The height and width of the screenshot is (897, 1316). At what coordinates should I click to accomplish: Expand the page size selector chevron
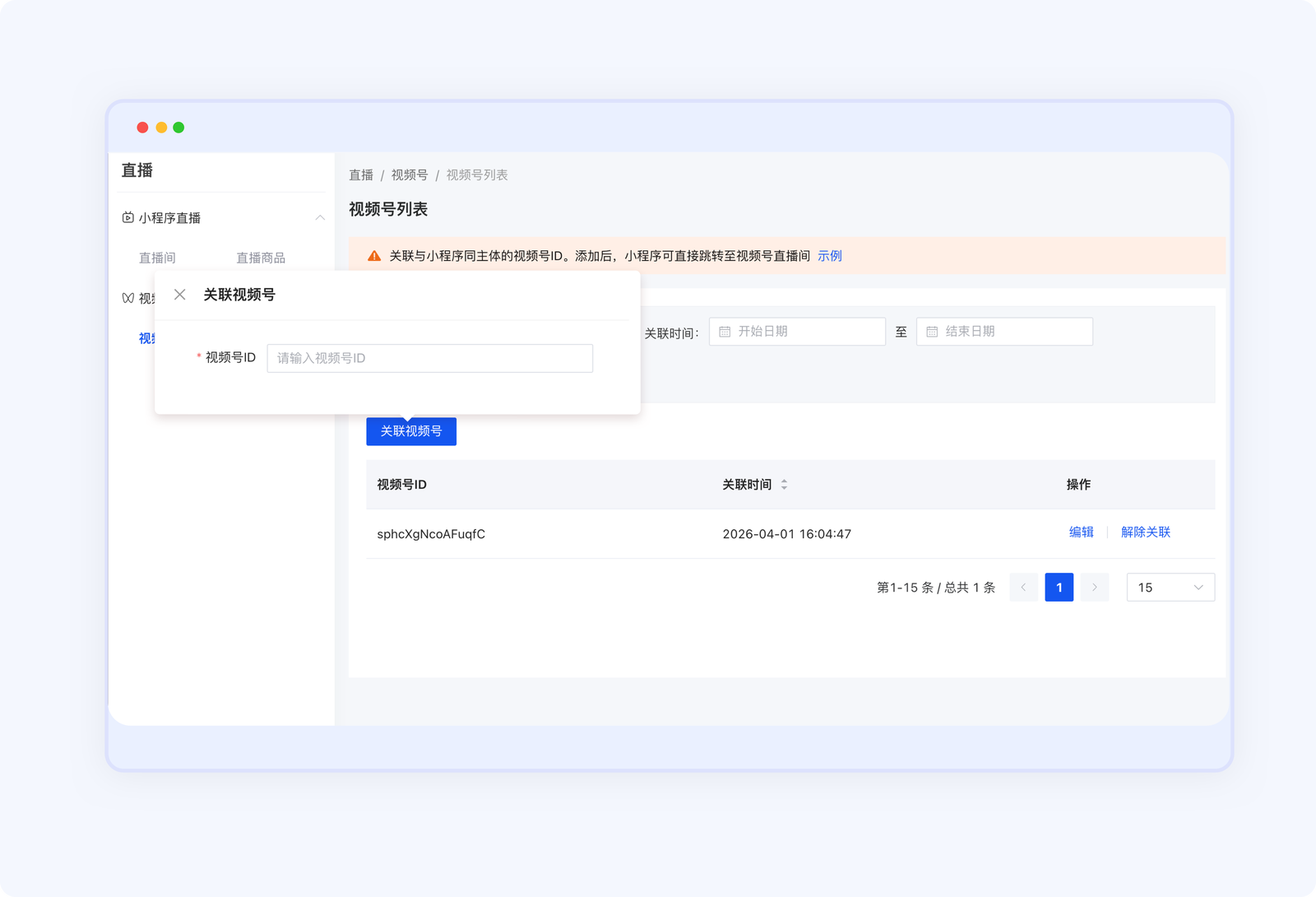click(1199, 587)
